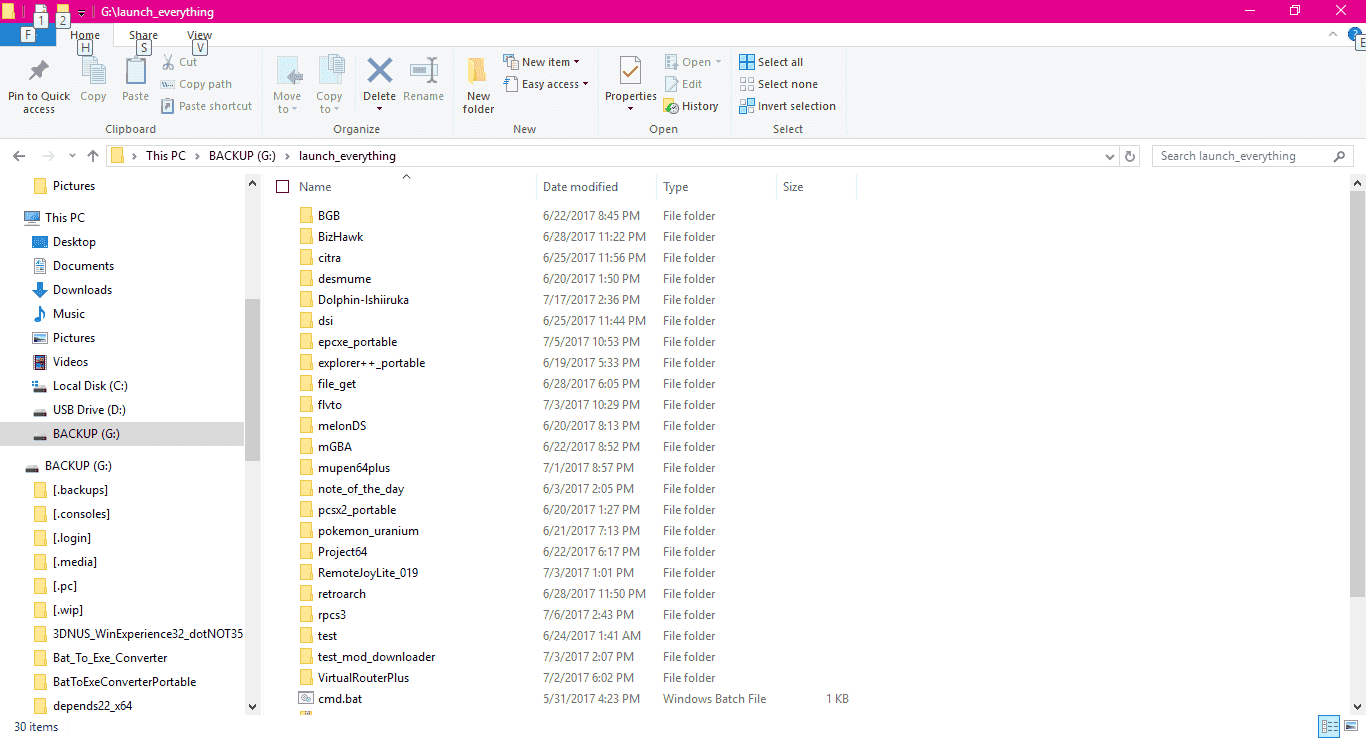Refresh the launch_everything folder view
The height and width of the screenshot is (738, 1366).
click(x=1130, y=156)
